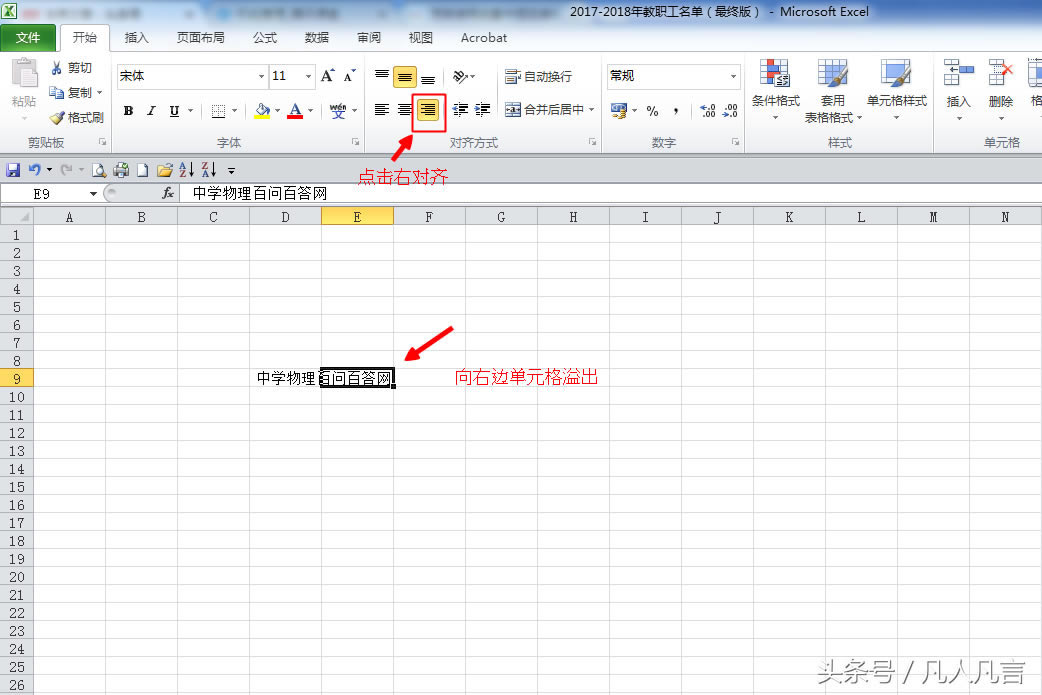Screen dimensions: 1042x695
Task: Toggle bold formatting
Action: pyautogui.click(x=128, y=111)
